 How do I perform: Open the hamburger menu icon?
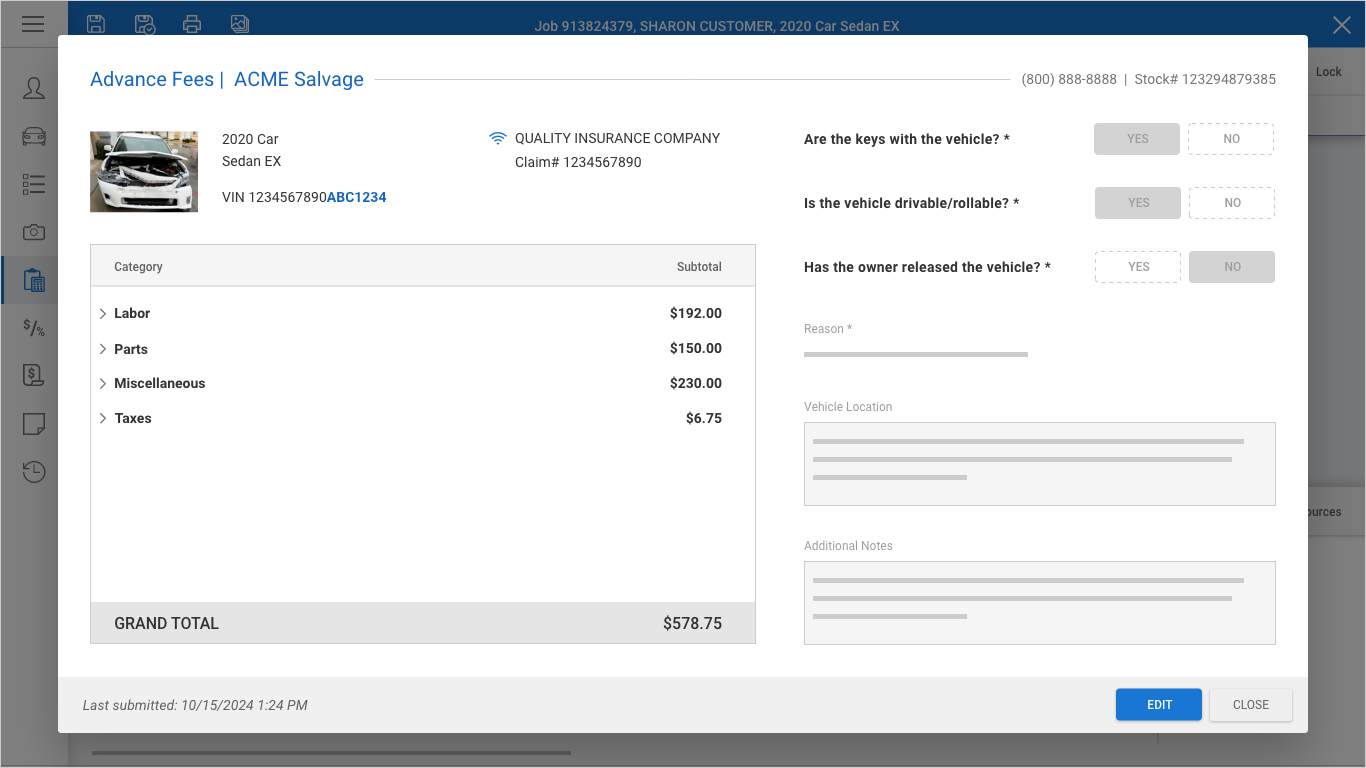pos(33,24)
